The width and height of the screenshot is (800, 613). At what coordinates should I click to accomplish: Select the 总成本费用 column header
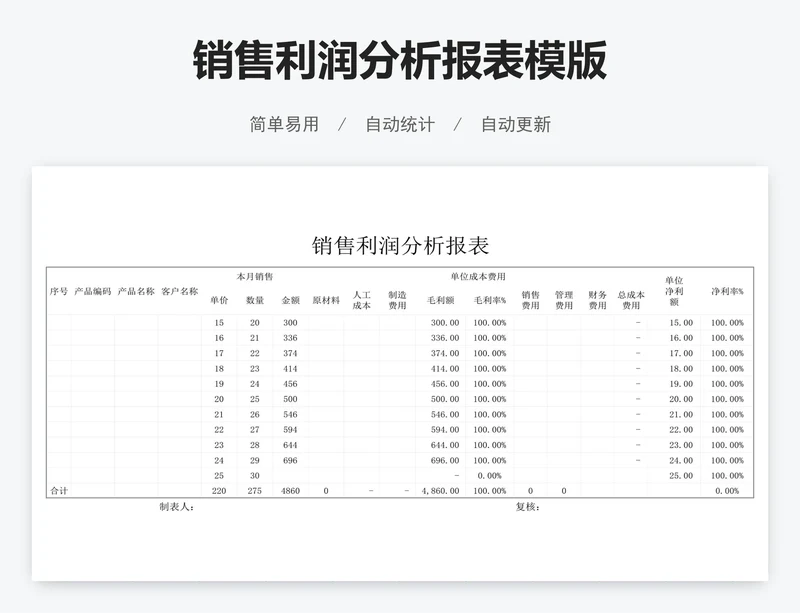[x=631, y=300]
